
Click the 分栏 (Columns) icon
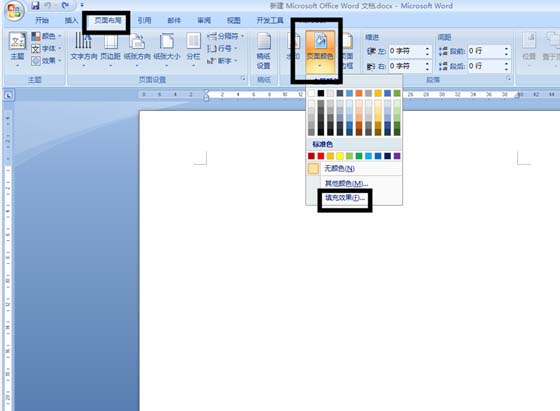click(x=193, y=49)
